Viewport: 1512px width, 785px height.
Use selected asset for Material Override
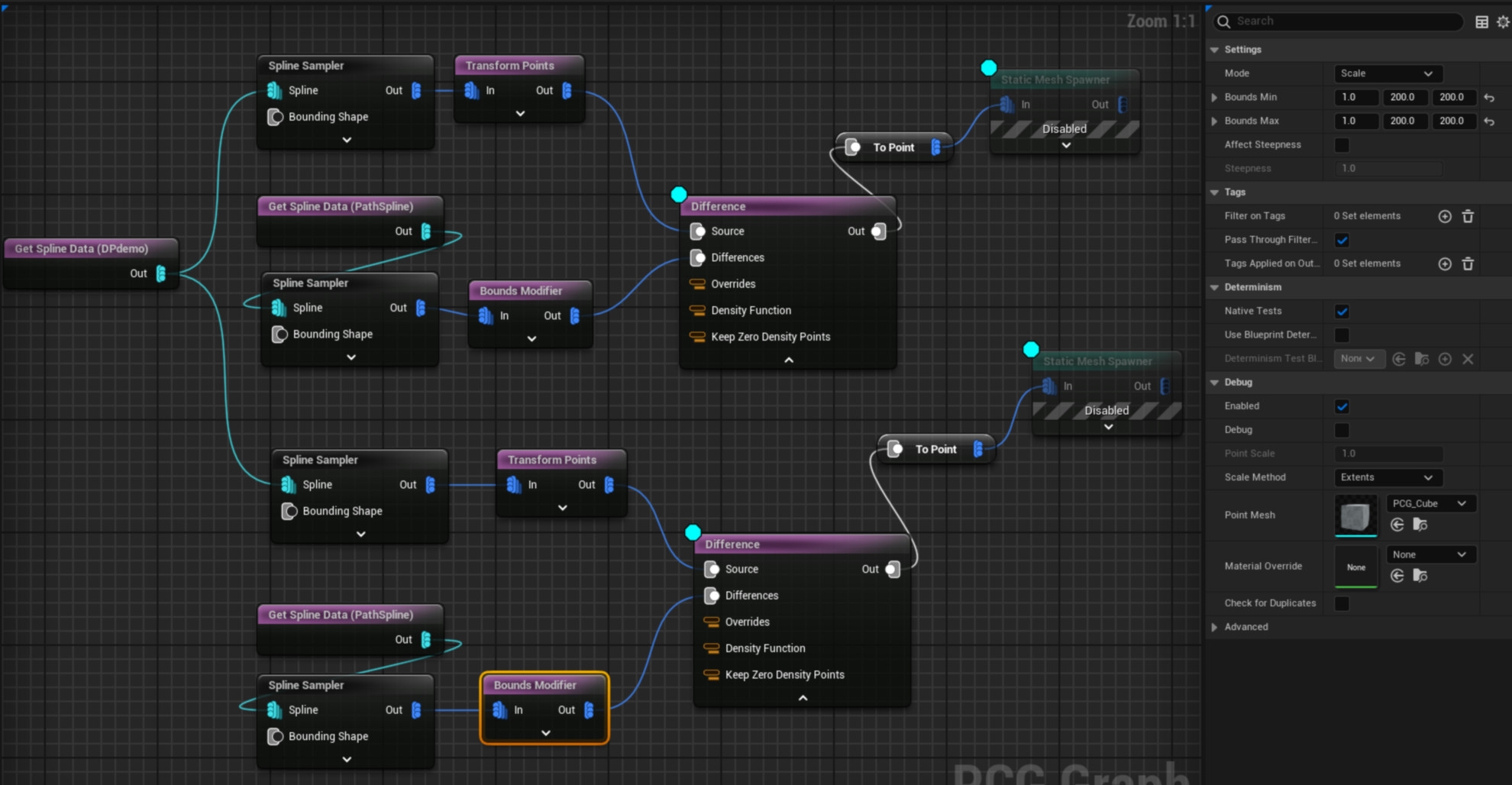[1397, 576]
